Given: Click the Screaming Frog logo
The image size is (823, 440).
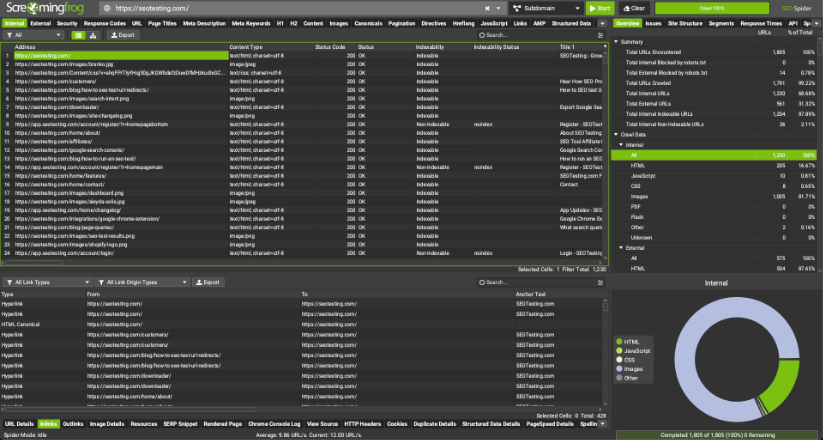Looking at the screenshot, I should [x=45, y=8].
